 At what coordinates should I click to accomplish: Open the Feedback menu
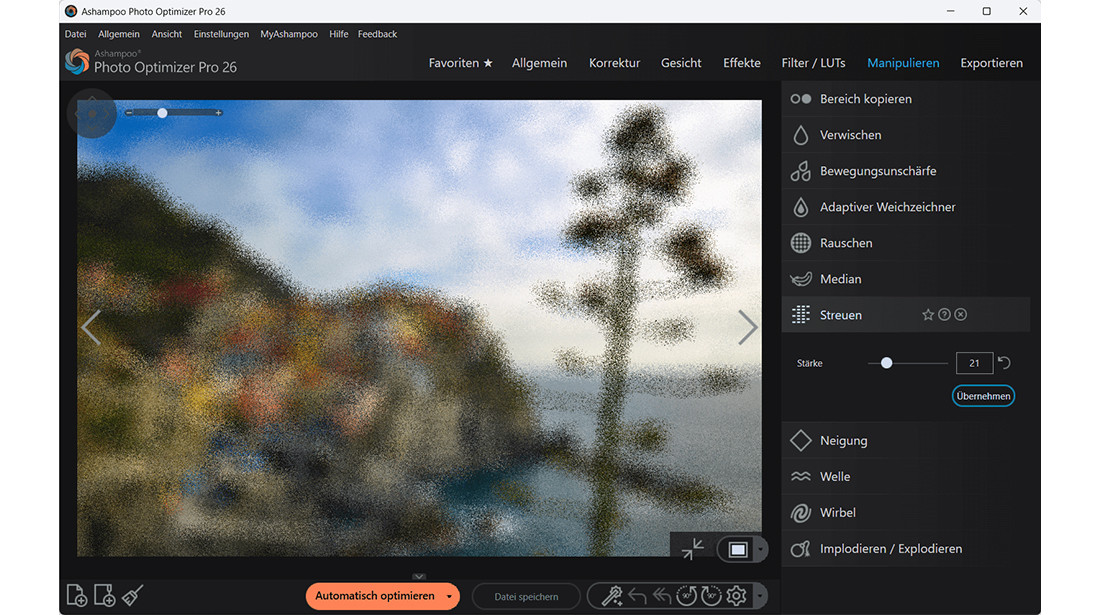[x=377, y=34]
